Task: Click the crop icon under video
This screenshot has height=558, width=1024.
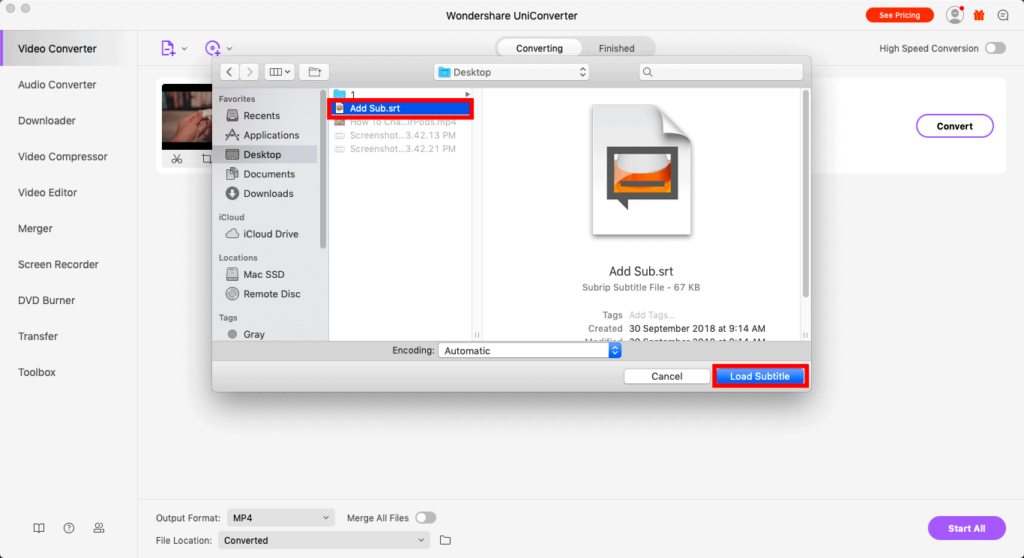Action: (x=206, y=159)
